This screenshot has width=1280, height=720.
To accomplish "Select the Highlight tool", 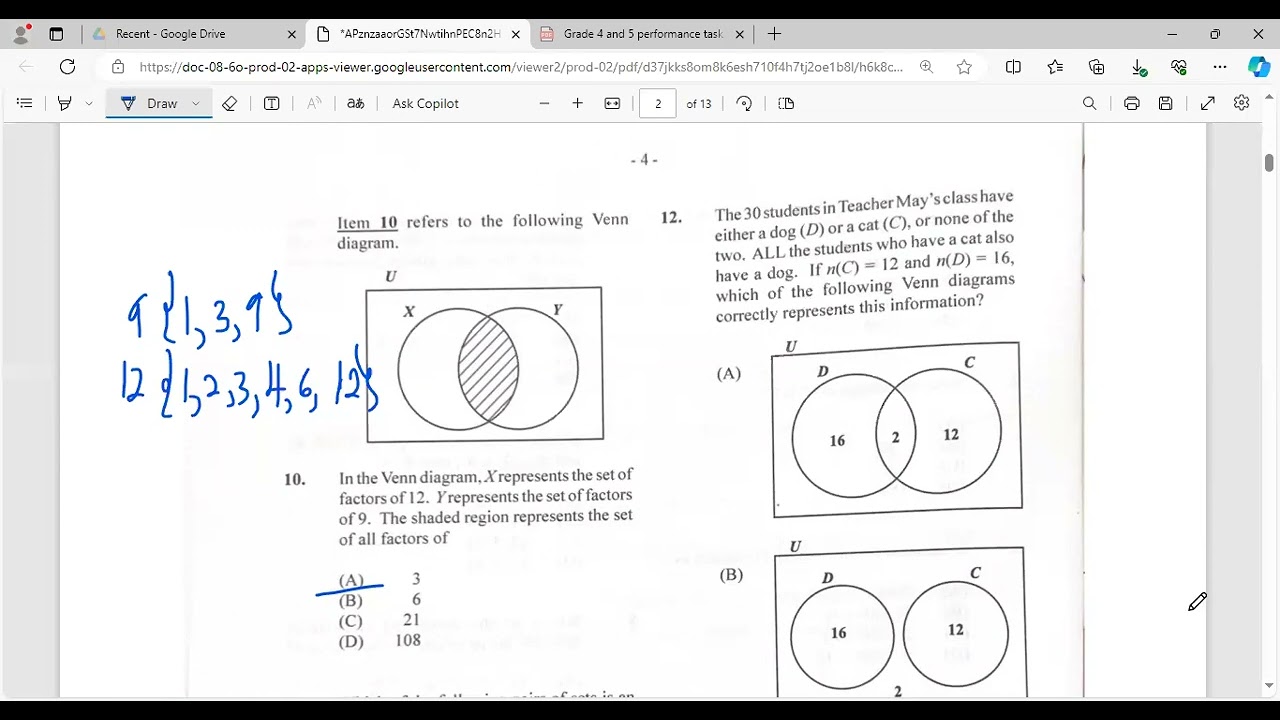I will (x=65, y=103).
